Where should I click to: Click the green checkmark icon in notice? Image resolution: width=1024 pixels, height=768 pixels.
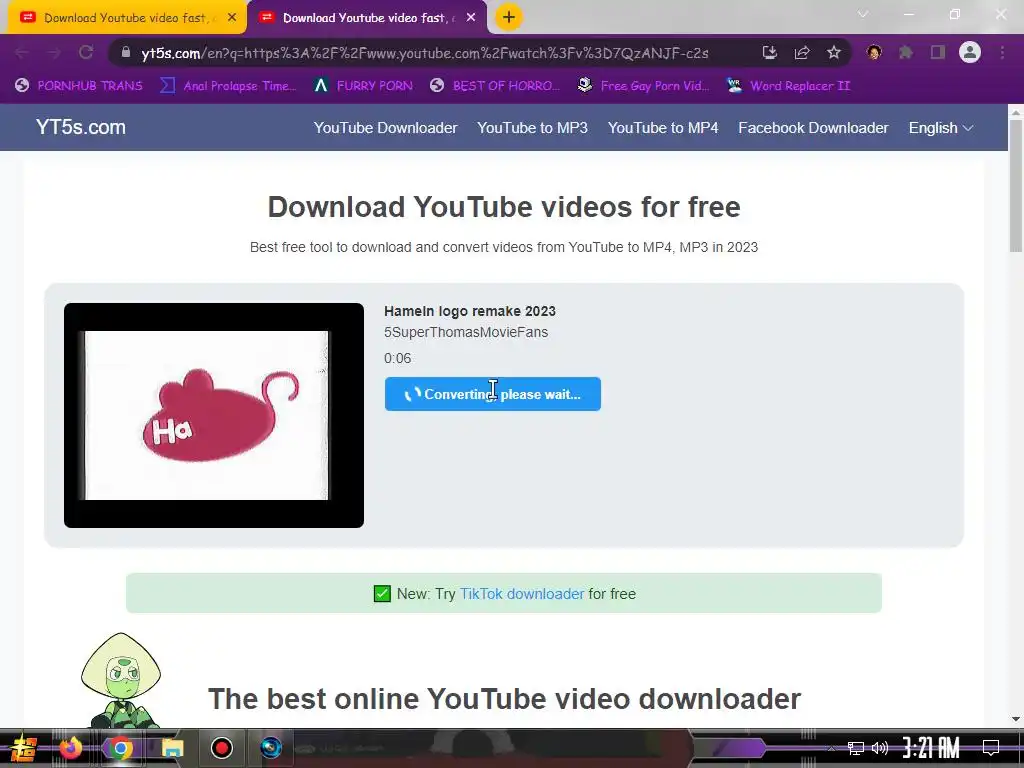pyautogui.click(x=382, y=594)
